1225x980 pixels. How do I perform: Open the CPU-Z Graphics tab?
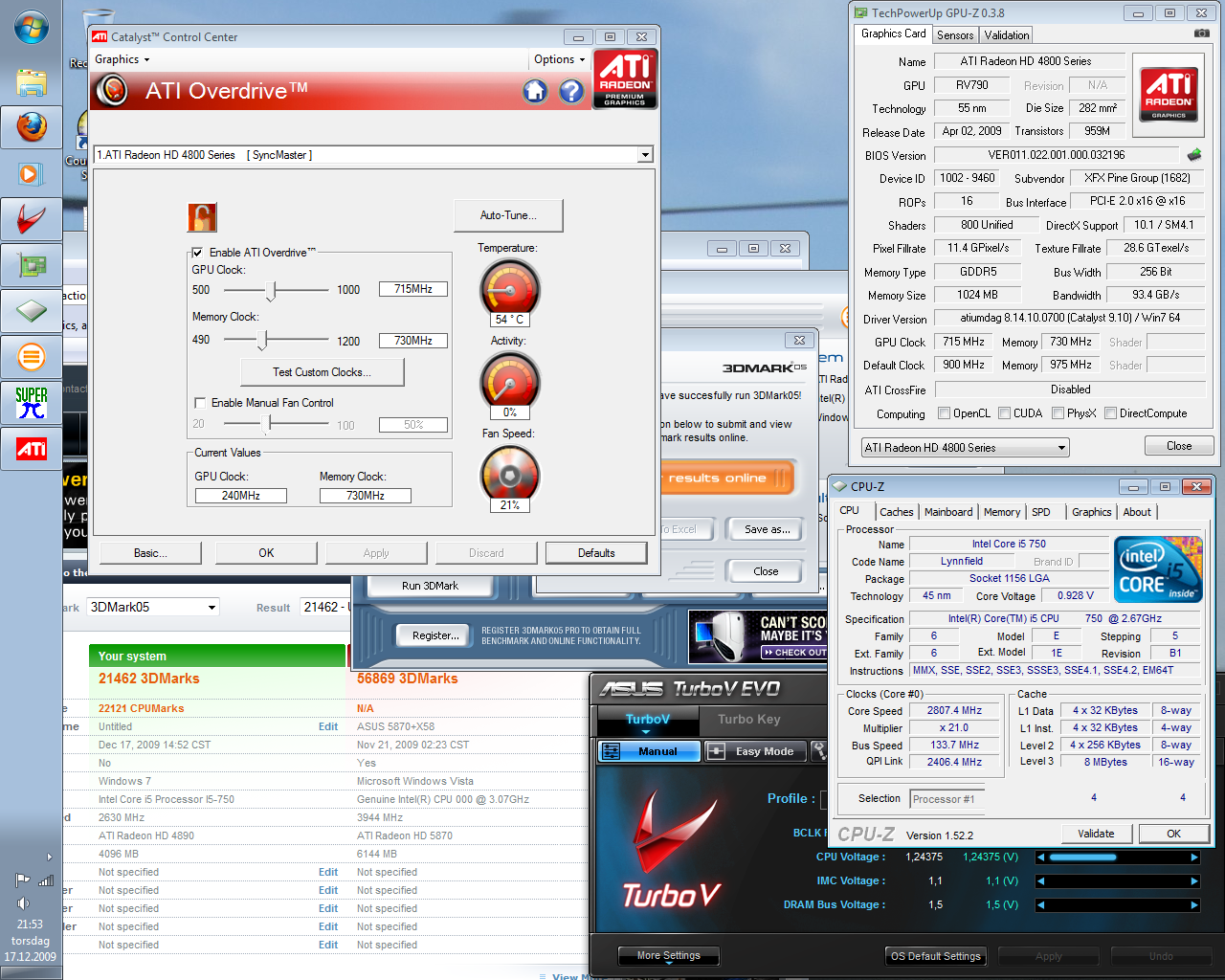pos(1092,512)
